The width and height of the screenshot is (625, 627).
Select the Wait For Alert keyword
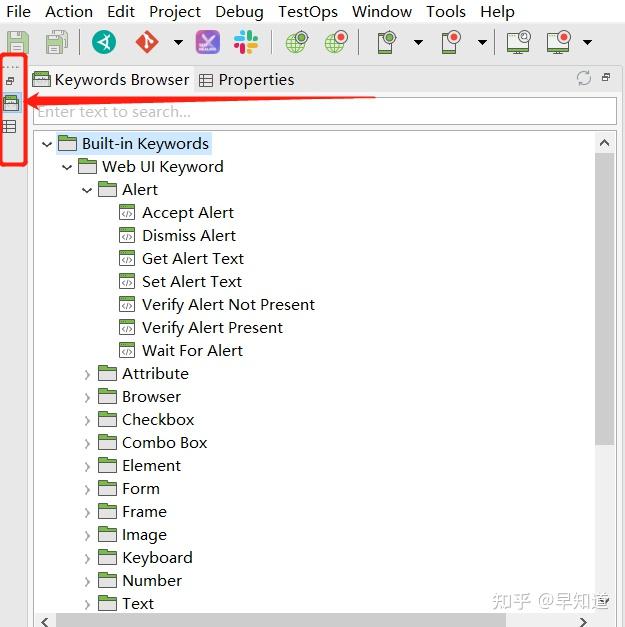click(x=181, y=351)
